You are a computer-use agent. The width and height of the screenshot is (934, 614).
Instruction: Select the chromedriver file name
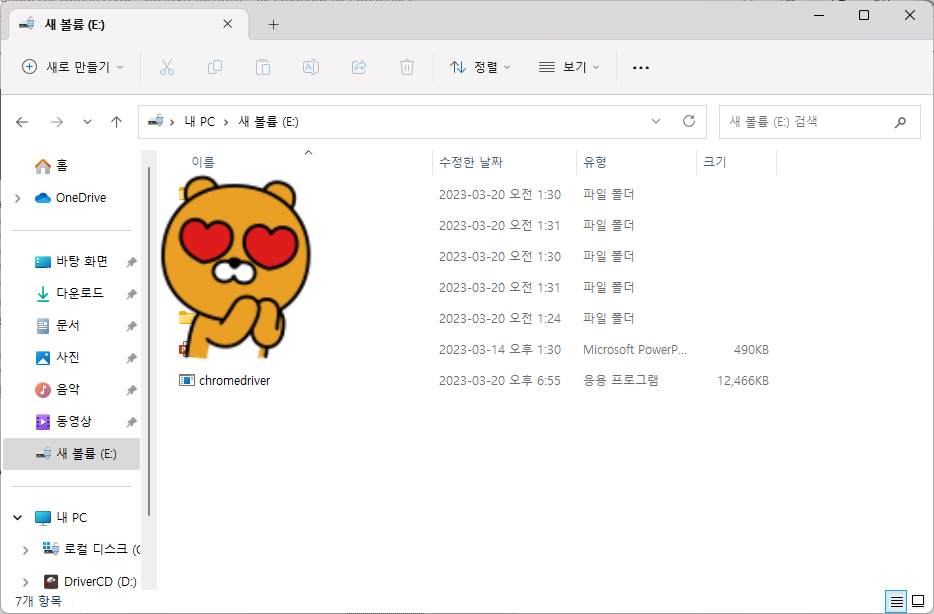click(x=235, y=381)
